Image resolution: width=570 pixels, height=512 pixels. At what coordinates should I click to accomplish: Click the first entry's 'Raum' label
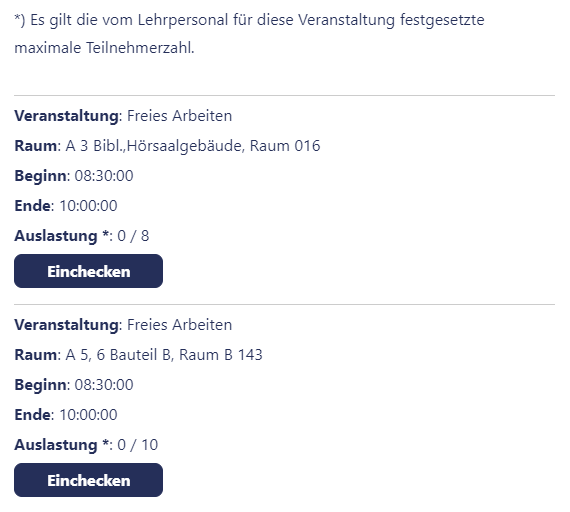[35, 146]
